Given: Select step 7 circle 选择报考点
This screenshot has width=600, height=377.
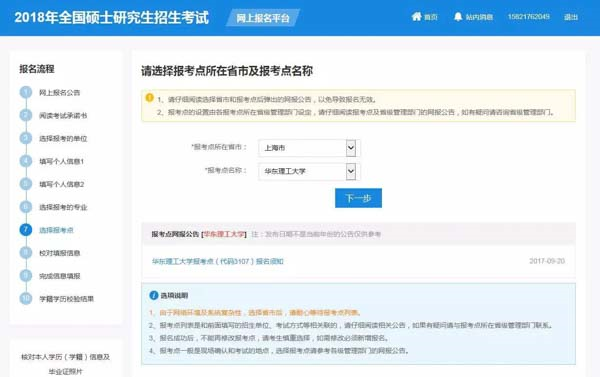Looking at the screenshot, I should click(26, 230).
